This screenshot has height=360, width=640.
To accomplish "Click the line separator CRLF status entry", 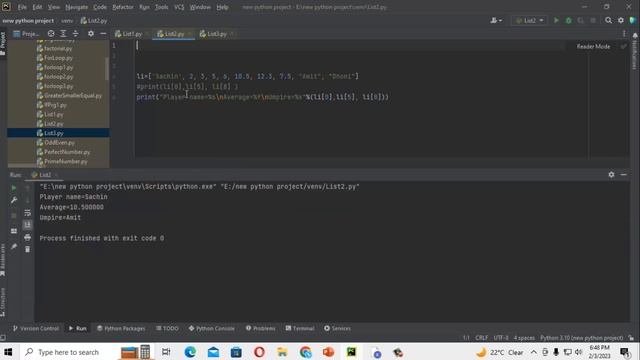I will [481, 338].
